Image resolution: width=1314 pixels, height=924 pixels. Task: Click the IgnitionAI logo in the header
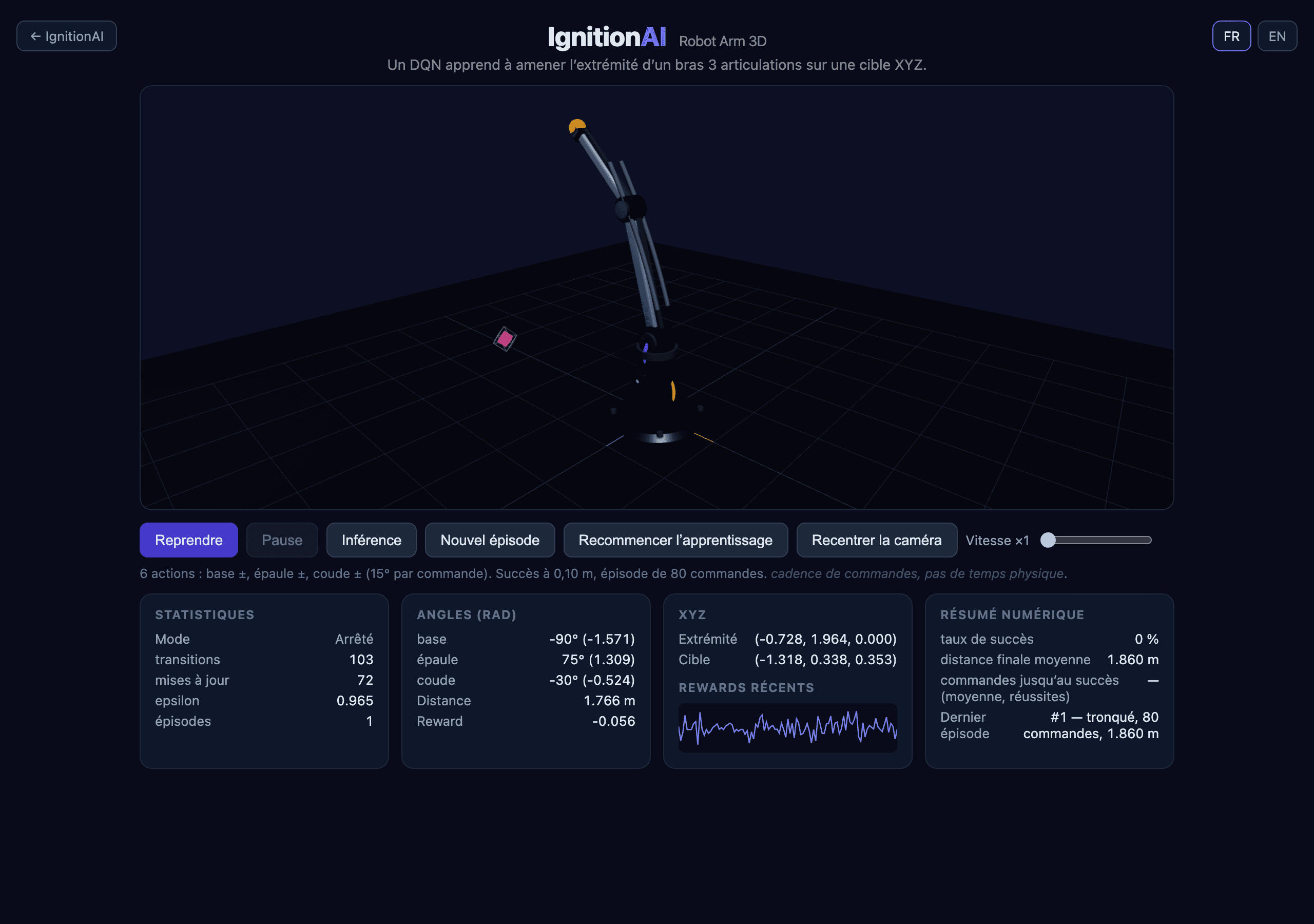tap(607, 37)
